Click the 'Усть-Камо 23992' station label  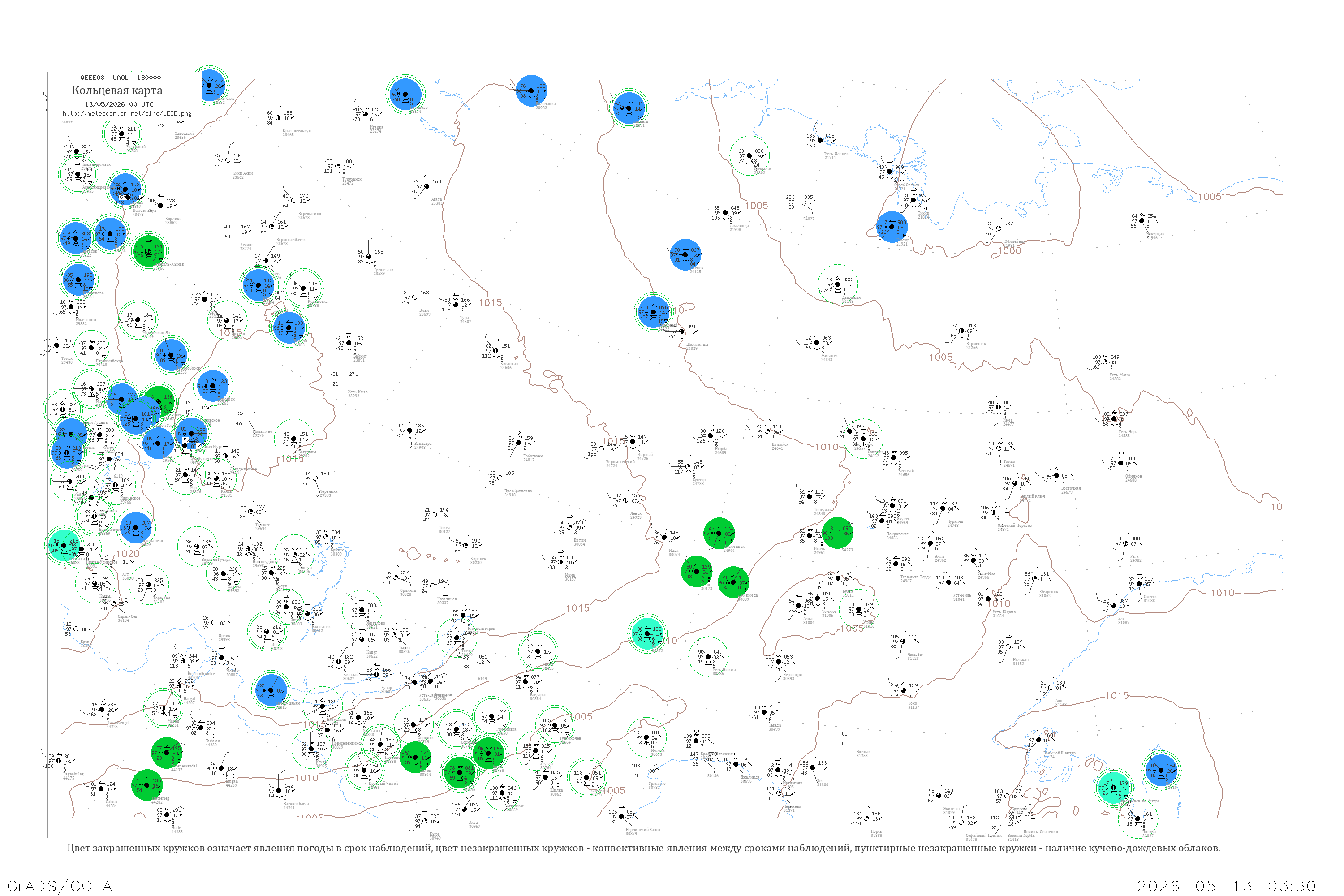click(358, 394)
